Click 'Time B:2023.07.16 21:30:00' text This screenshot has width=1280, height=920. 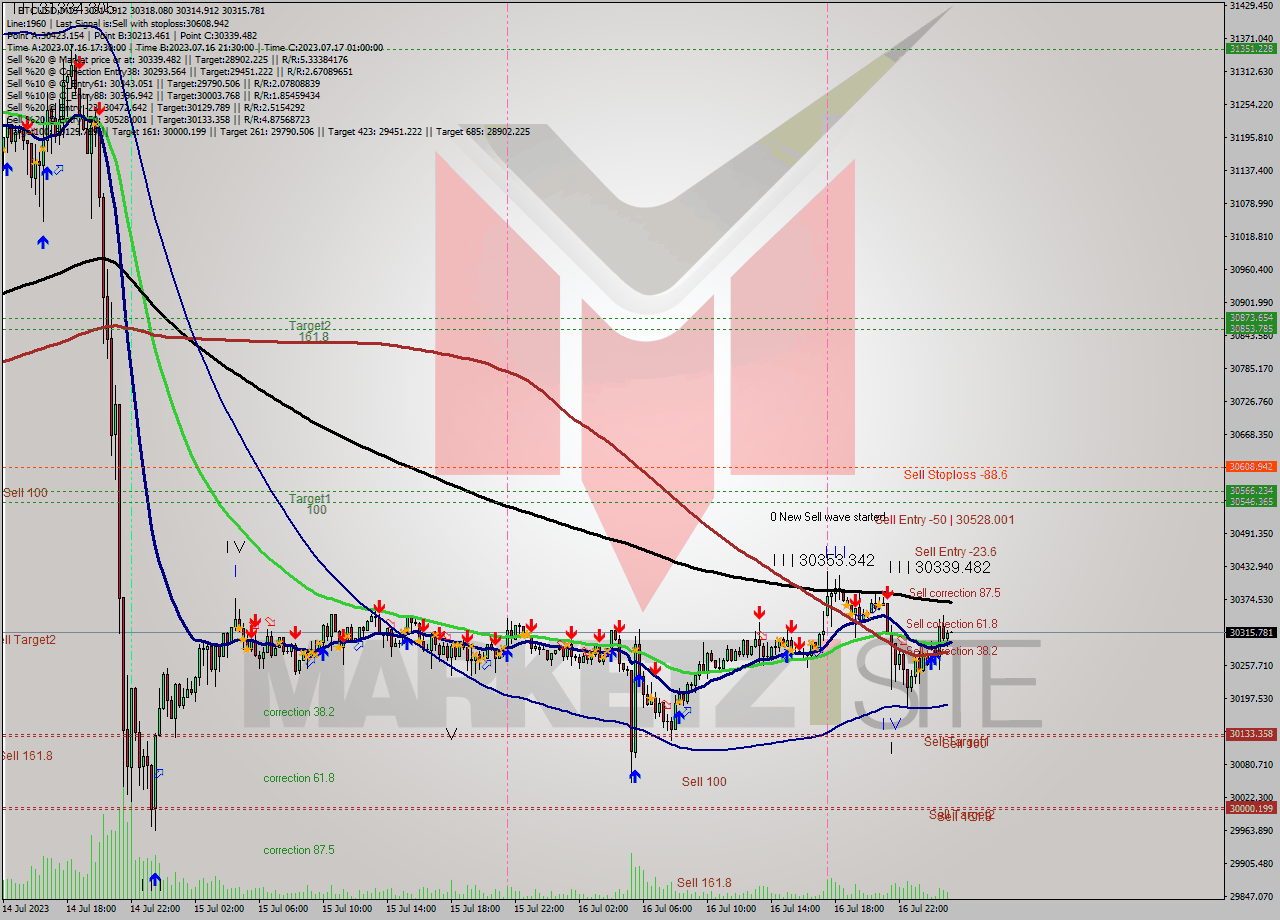(x=195, y=47)
